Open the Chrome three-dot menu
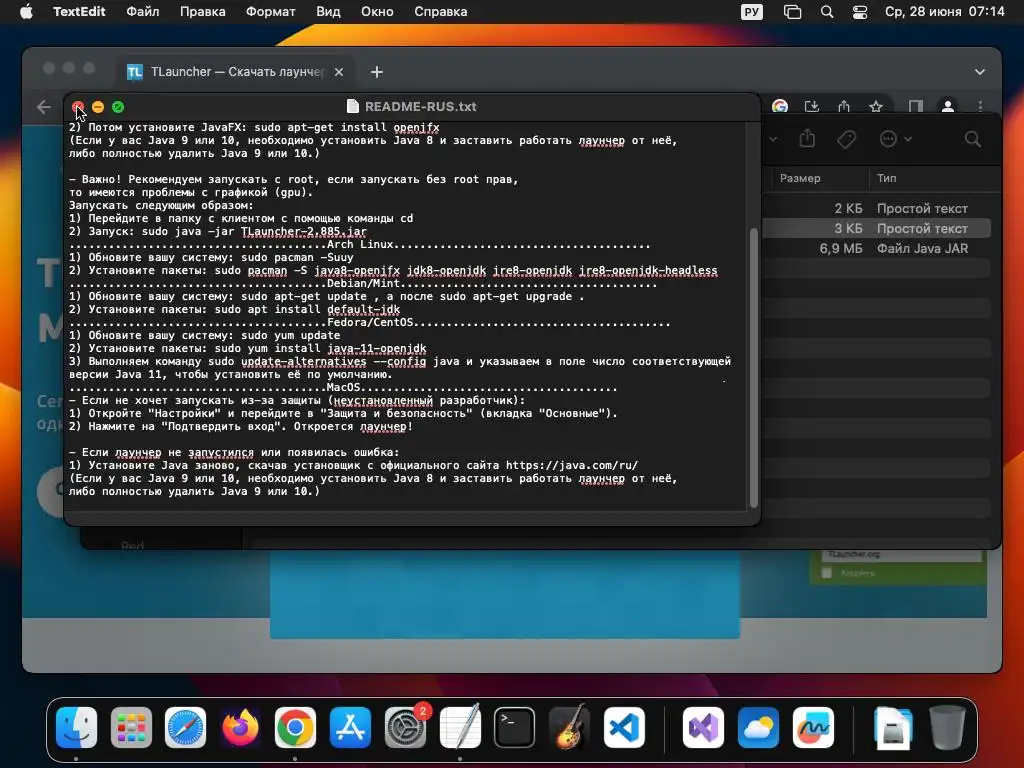Viewport: 1024px width, 768px height. (980, 106)
